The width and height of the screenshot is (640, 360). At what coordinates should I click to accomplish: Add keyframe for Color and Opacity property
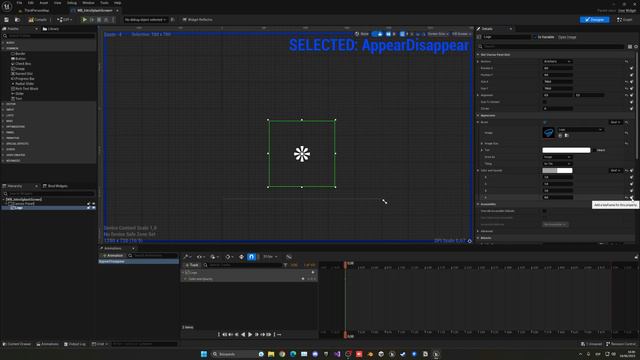point(631,171)
